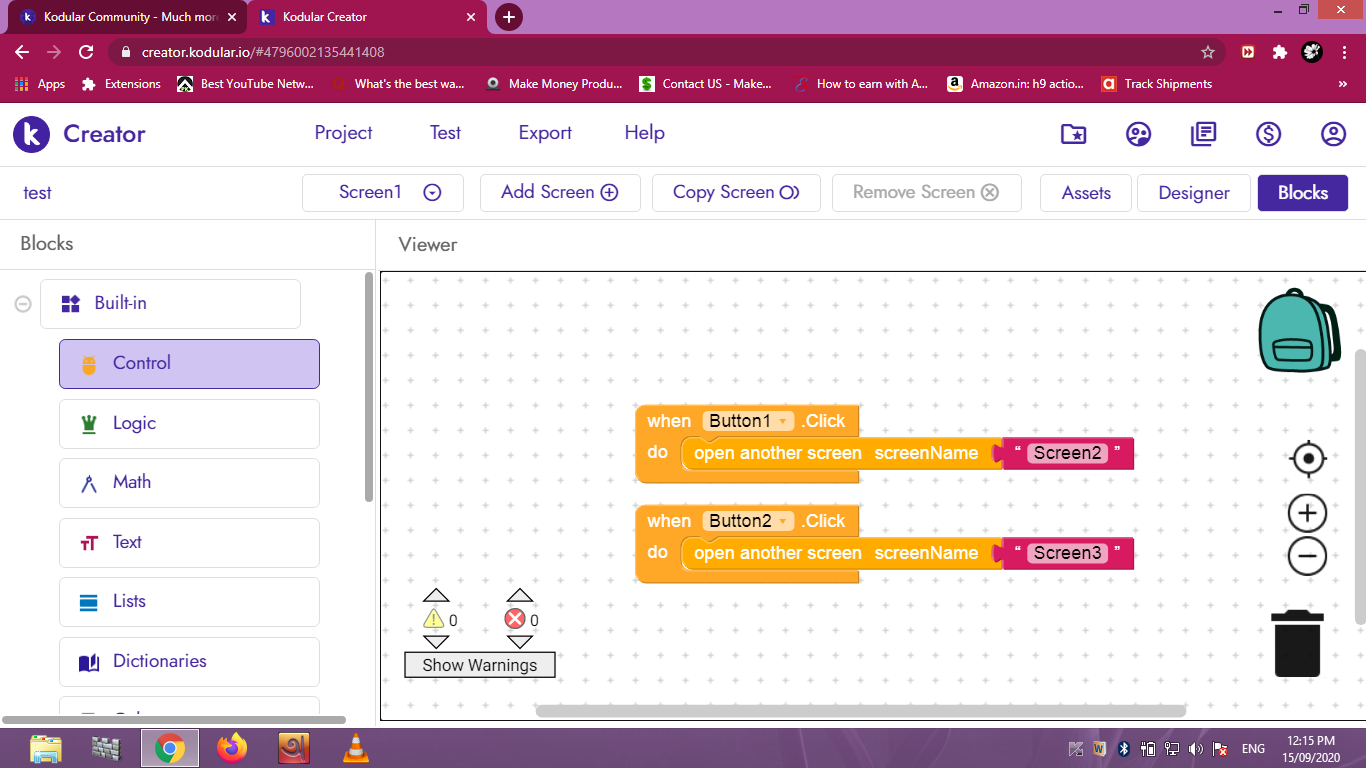
Task: Switch to the Designer view
Action: click(x=1193, y=193)
